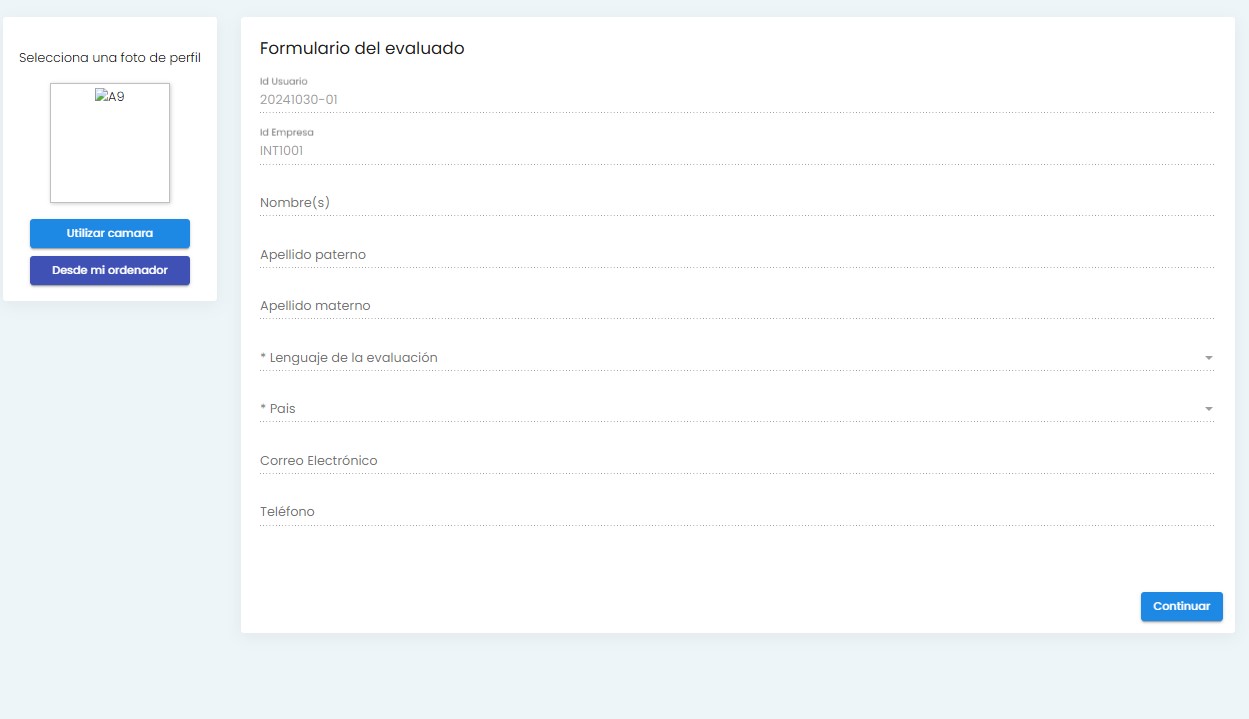Focus the Teléfono input field
Viewport: 1249px width, 719px height.
(x=736, y=512)
